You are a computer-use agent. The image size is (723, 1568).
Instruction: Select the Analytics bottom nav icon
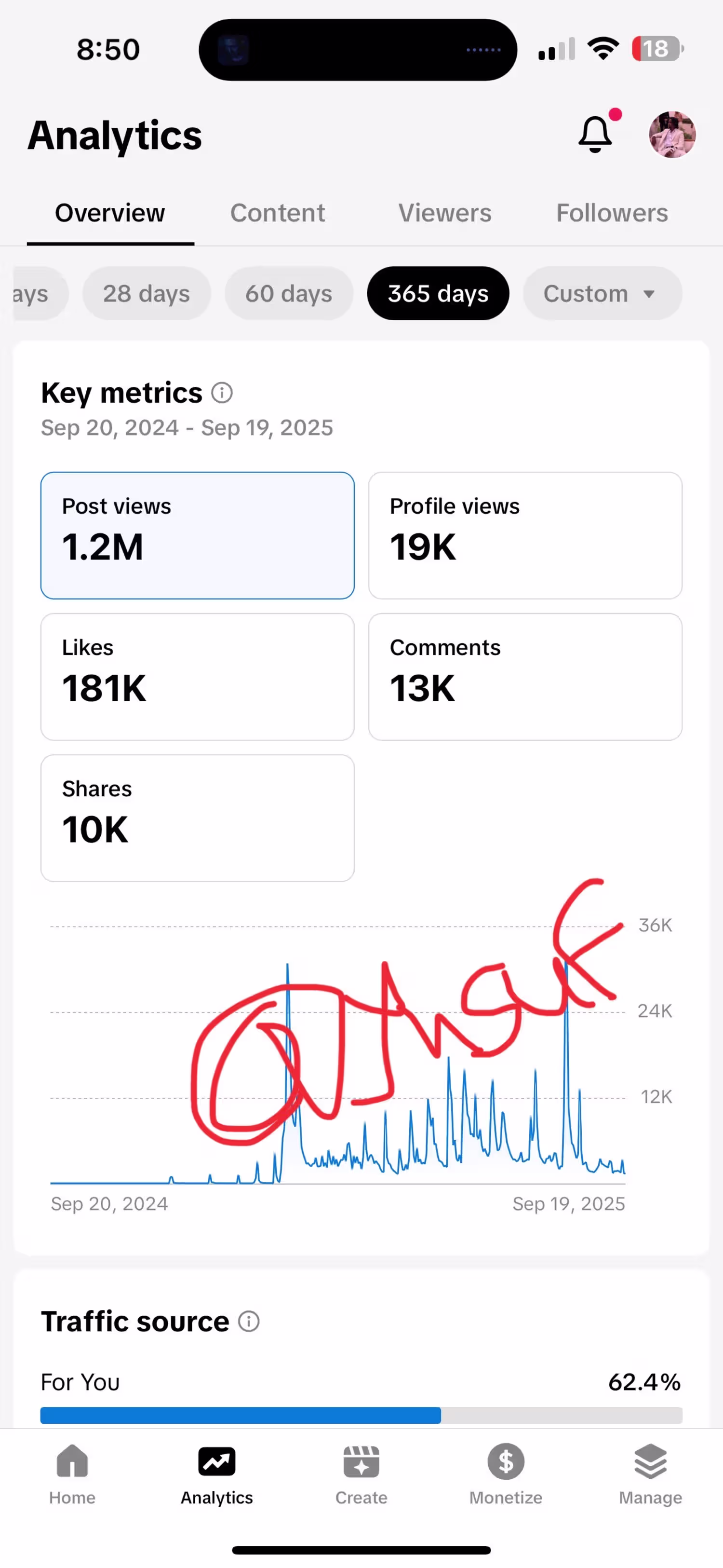click(x=216, y=1461)
